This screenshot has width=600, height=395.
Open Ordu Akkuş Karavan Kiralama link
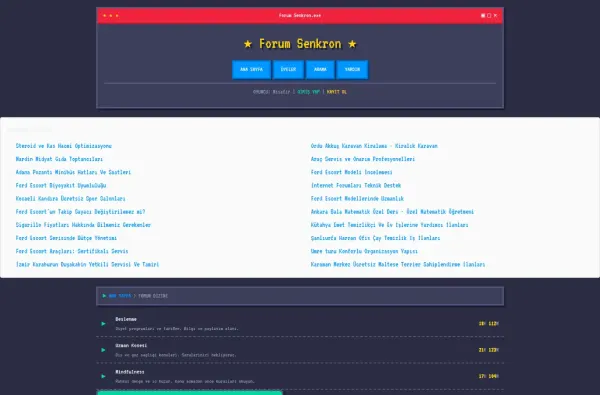pyautogui.click(x=374, y=146)
